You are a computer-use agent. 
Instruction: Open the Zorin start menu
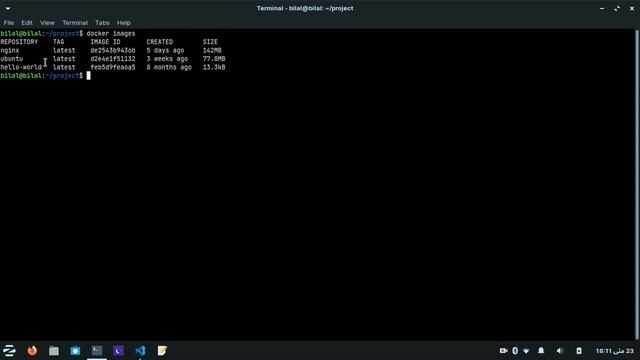click(x=9, y=351)
